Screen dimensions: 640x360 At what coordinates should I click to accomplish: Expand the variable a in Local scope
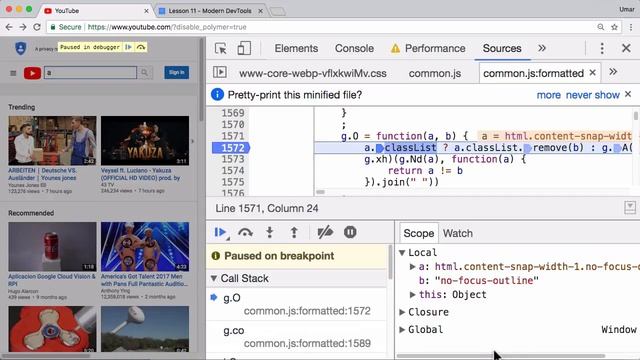point(413,267)
